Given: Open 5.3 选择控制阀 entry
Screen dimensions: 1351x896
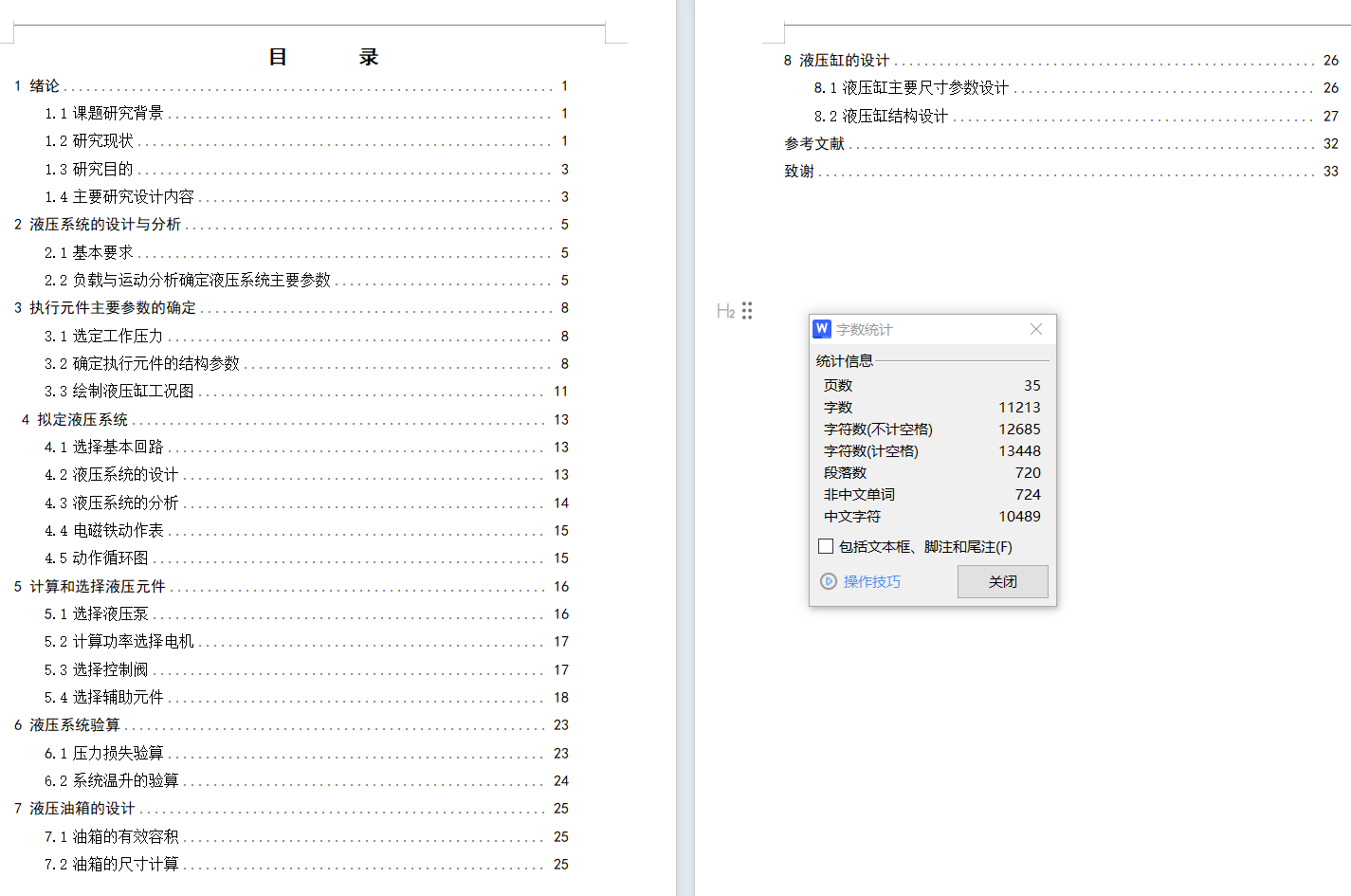Looking at the screenshot, I should click(306, 669).
